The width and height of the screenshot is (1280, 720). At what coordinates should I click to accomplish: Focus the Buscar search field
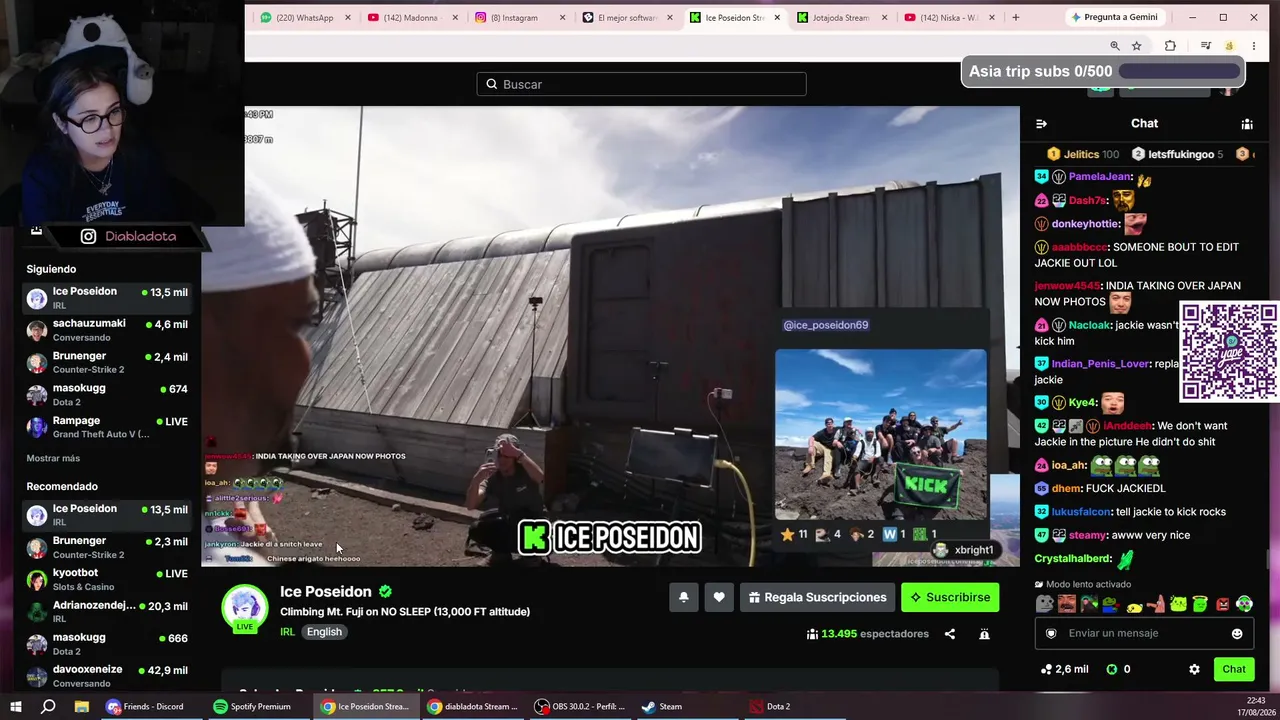641,84
